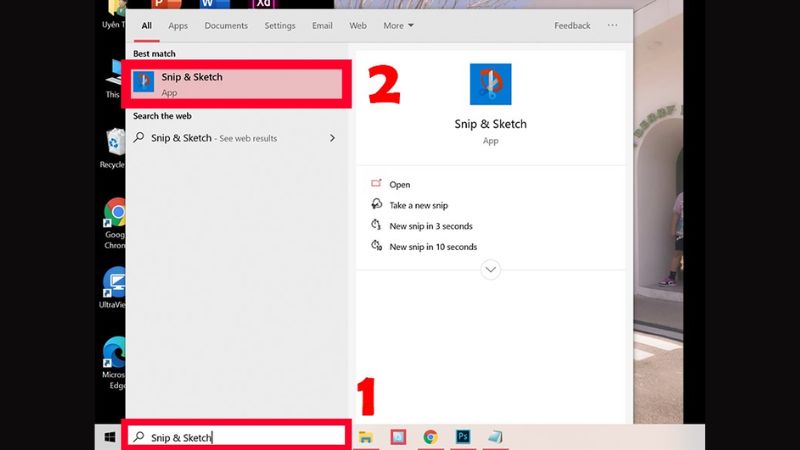Open the three-dots options menu
Image resolution: width=800 pixels, height=450 pixels.
coord(612,25)
